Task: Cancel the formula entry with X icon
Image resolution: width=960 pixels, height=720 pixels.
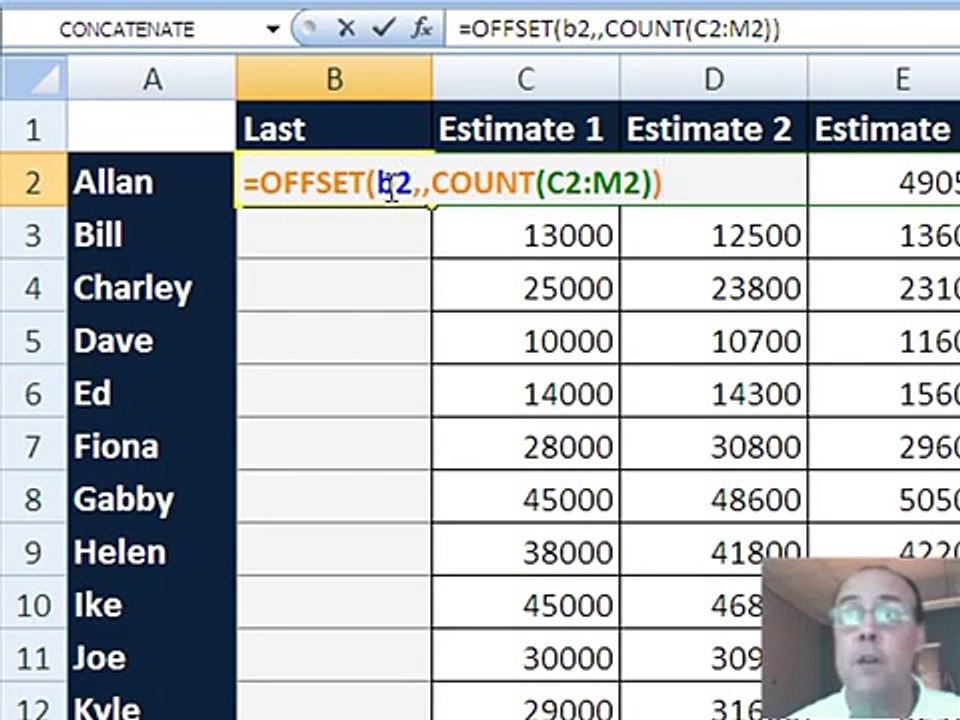Action: click(347, 28)
